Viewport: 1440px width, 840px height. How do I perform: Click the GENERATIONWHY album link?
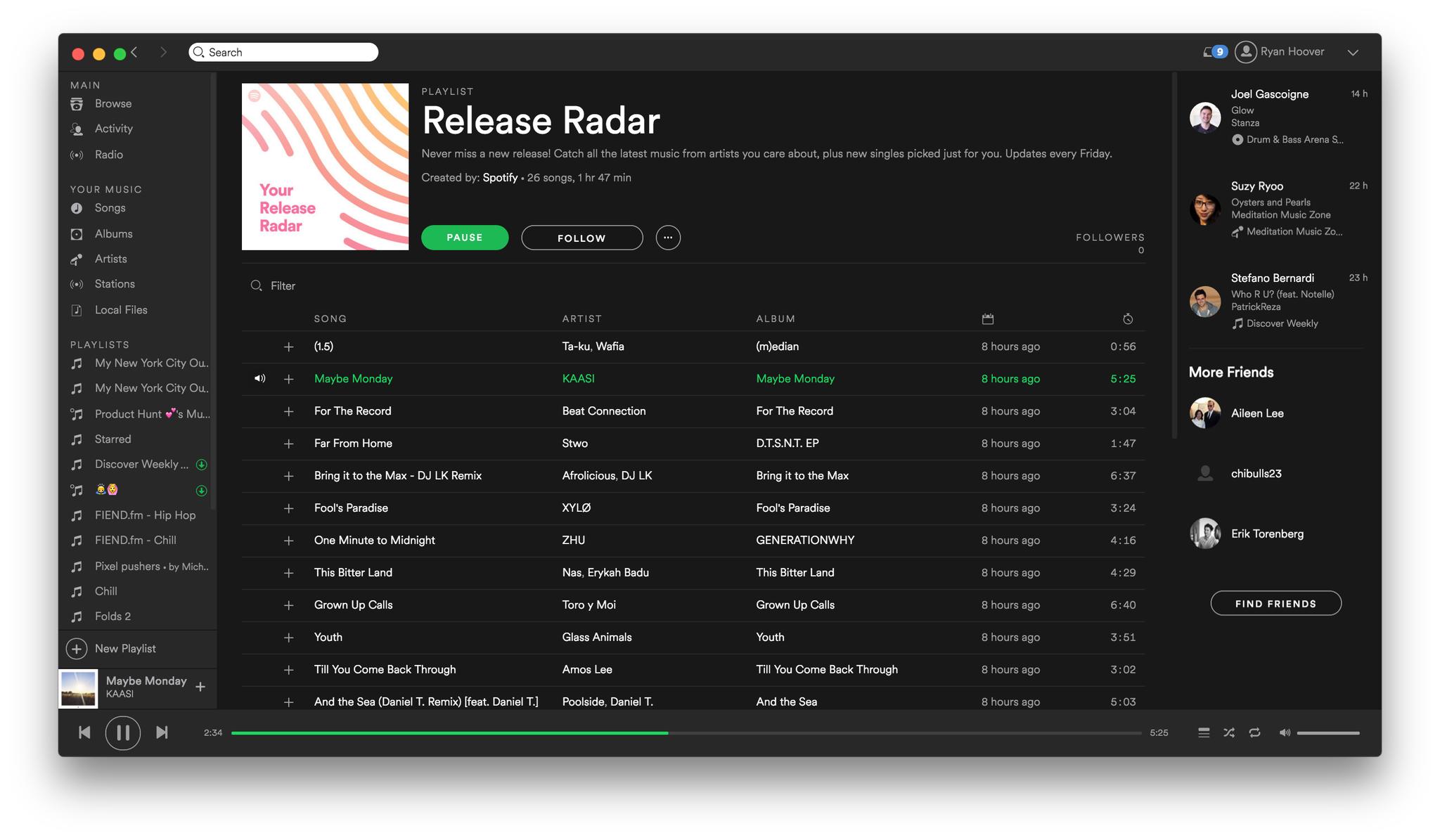[x=805, y=541]
